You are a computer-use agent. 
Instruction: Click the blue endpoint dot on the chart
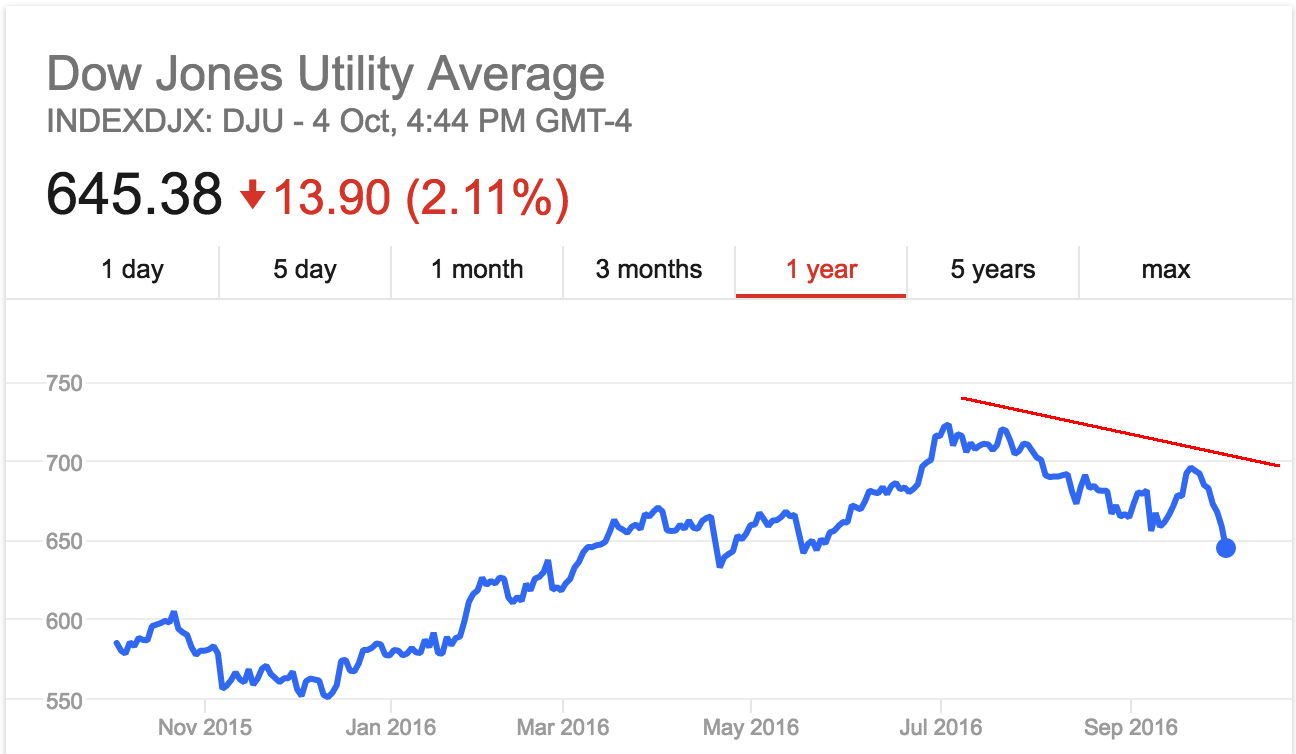tap(1225, 548)
